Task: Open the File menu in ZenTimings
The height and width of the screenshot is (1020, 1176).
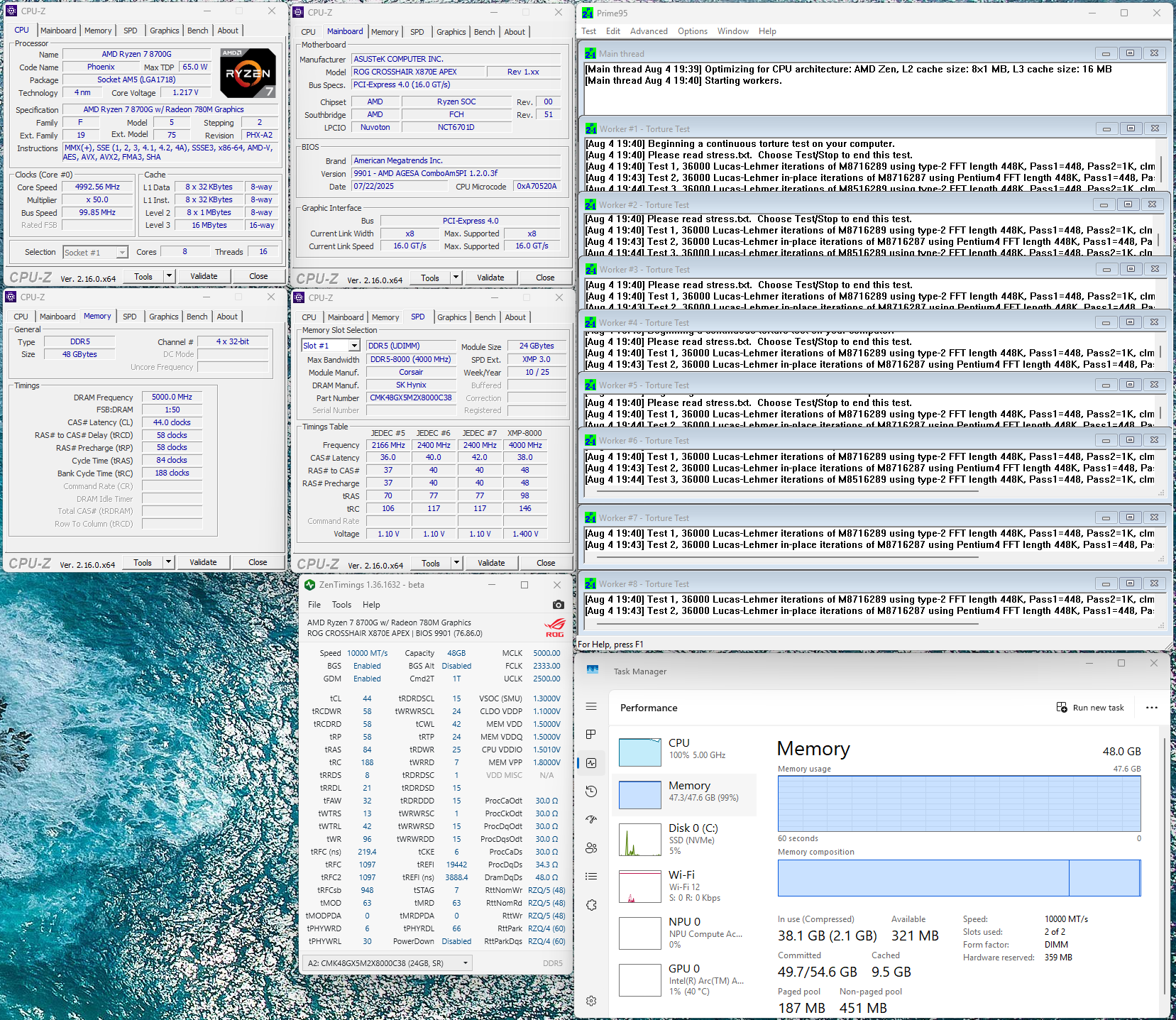Action: [x=314, y=605]
